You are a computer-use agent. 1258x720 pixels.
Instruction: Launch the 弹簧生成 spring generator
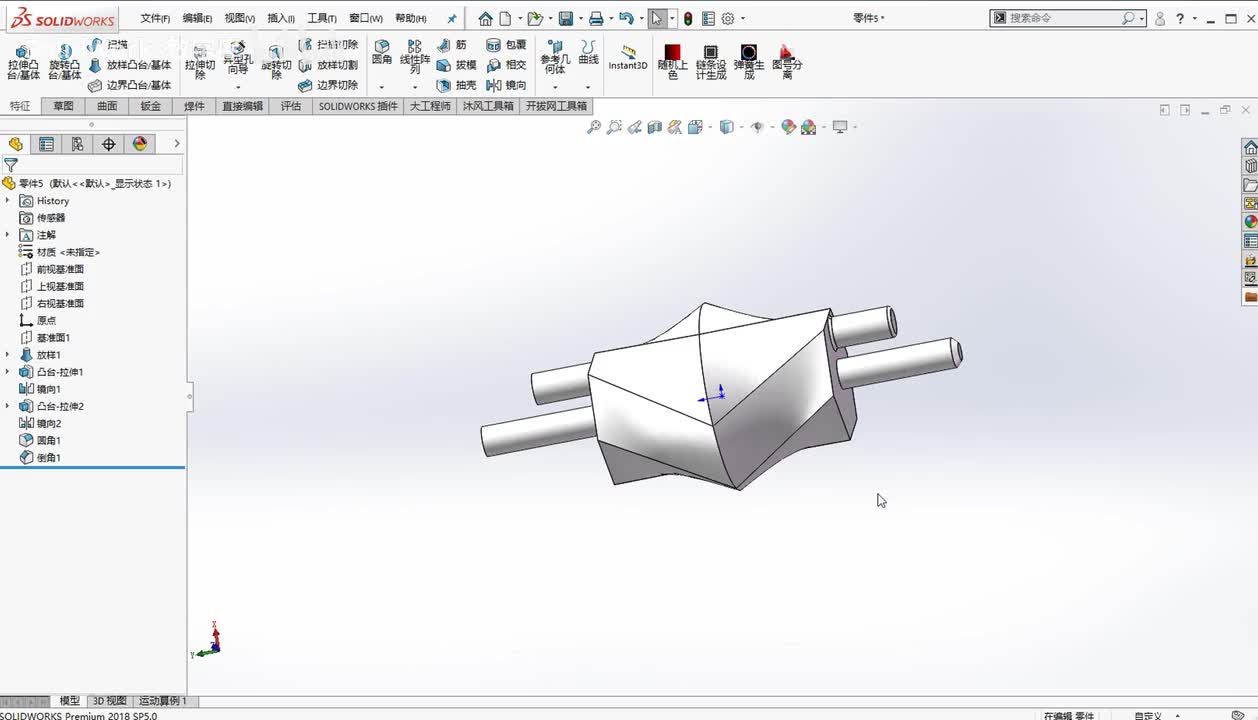(x=748, y=62)
